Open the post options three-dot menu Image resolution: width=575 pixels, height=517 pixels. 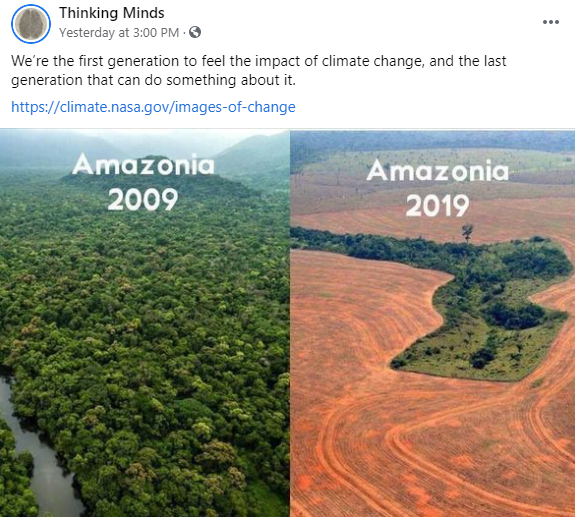coord(550,22)
